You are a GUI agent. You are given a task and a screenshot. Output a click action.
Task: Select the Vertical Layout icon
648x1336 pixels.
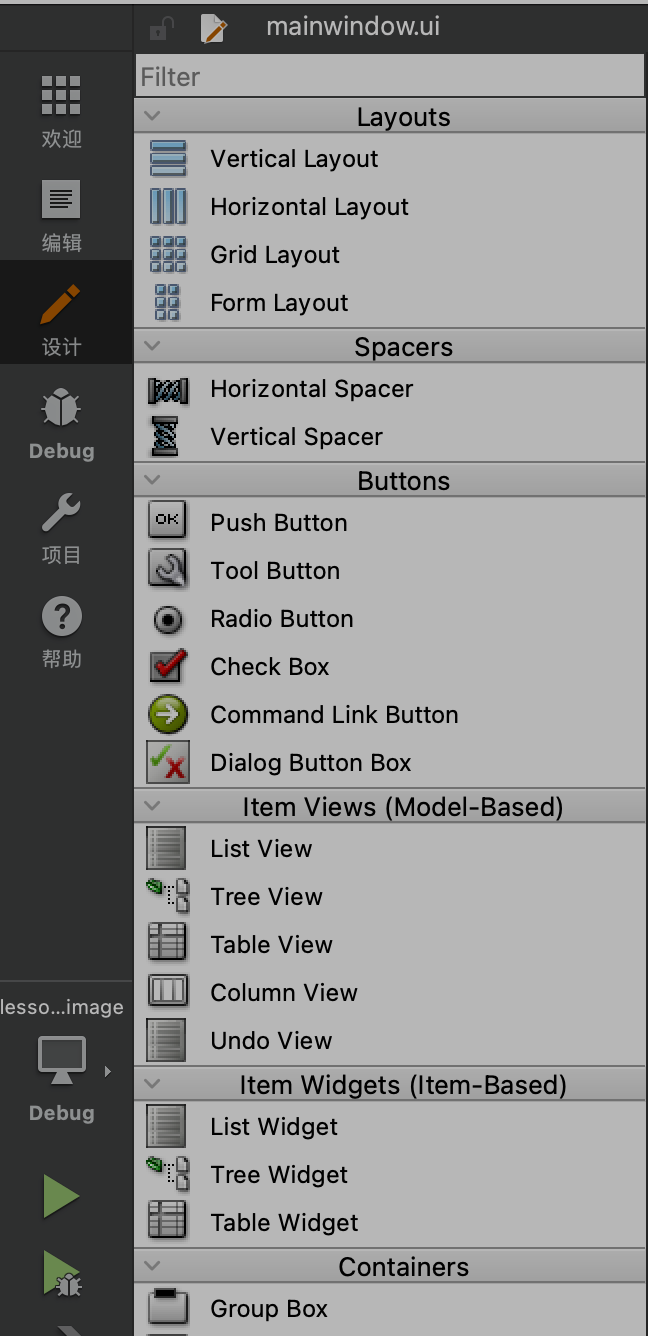click(168, 159)
